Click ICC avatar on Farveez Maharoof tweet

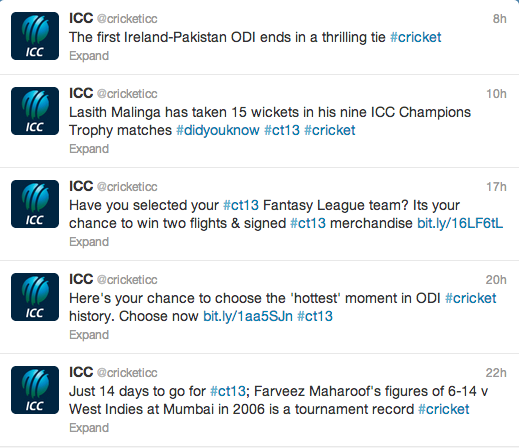point(35,390)
